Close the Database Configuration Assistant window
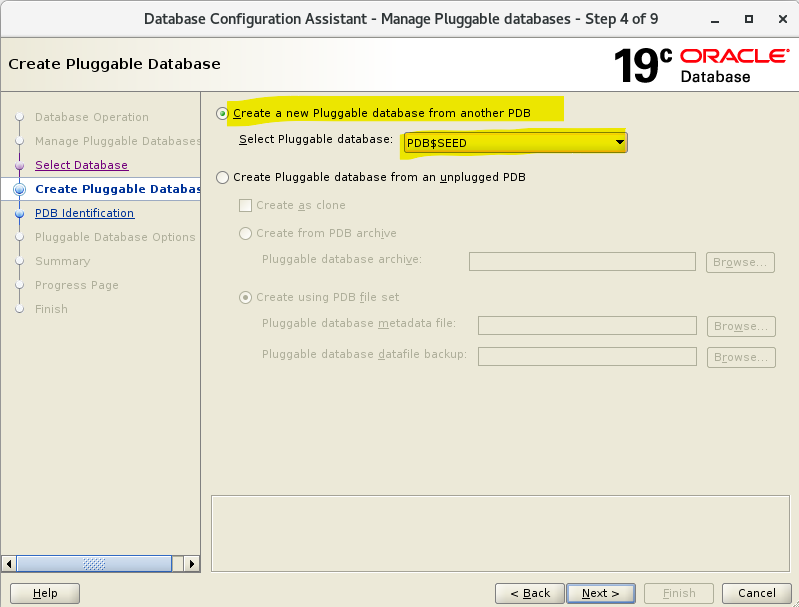This screenshot has height=607, width=799. pos(783,19)
